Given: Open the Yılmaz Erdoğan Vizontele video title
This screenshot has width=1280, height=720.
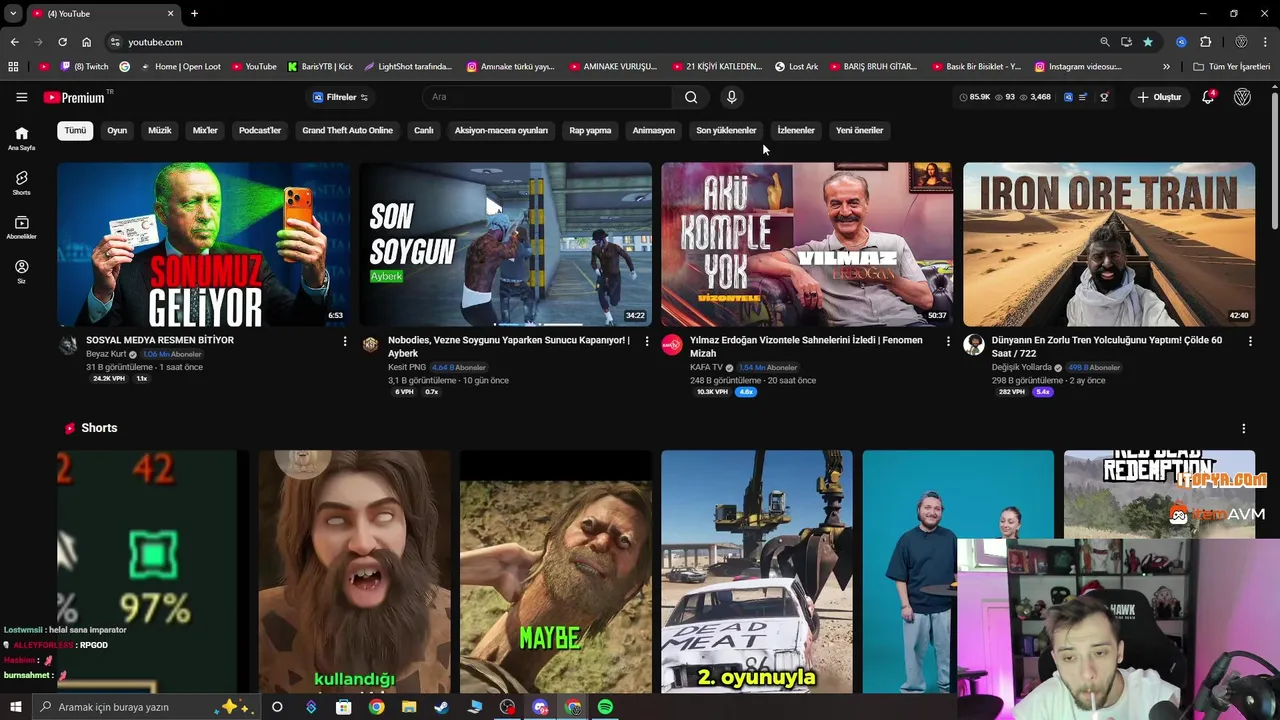Looking at the screenshot, I should pos(806,347).
